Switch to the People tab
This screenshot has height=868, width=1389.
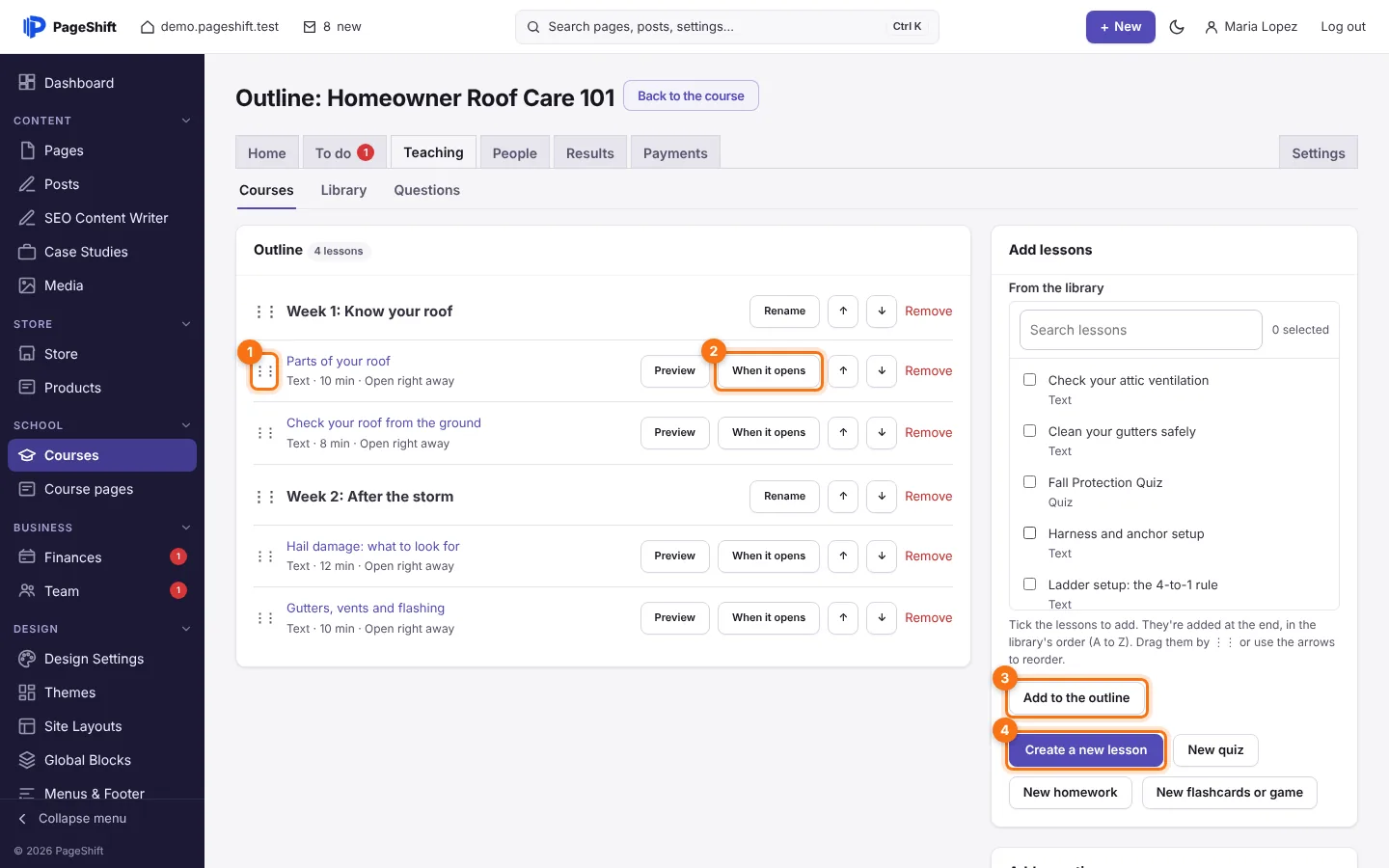[x=514, y=153]
